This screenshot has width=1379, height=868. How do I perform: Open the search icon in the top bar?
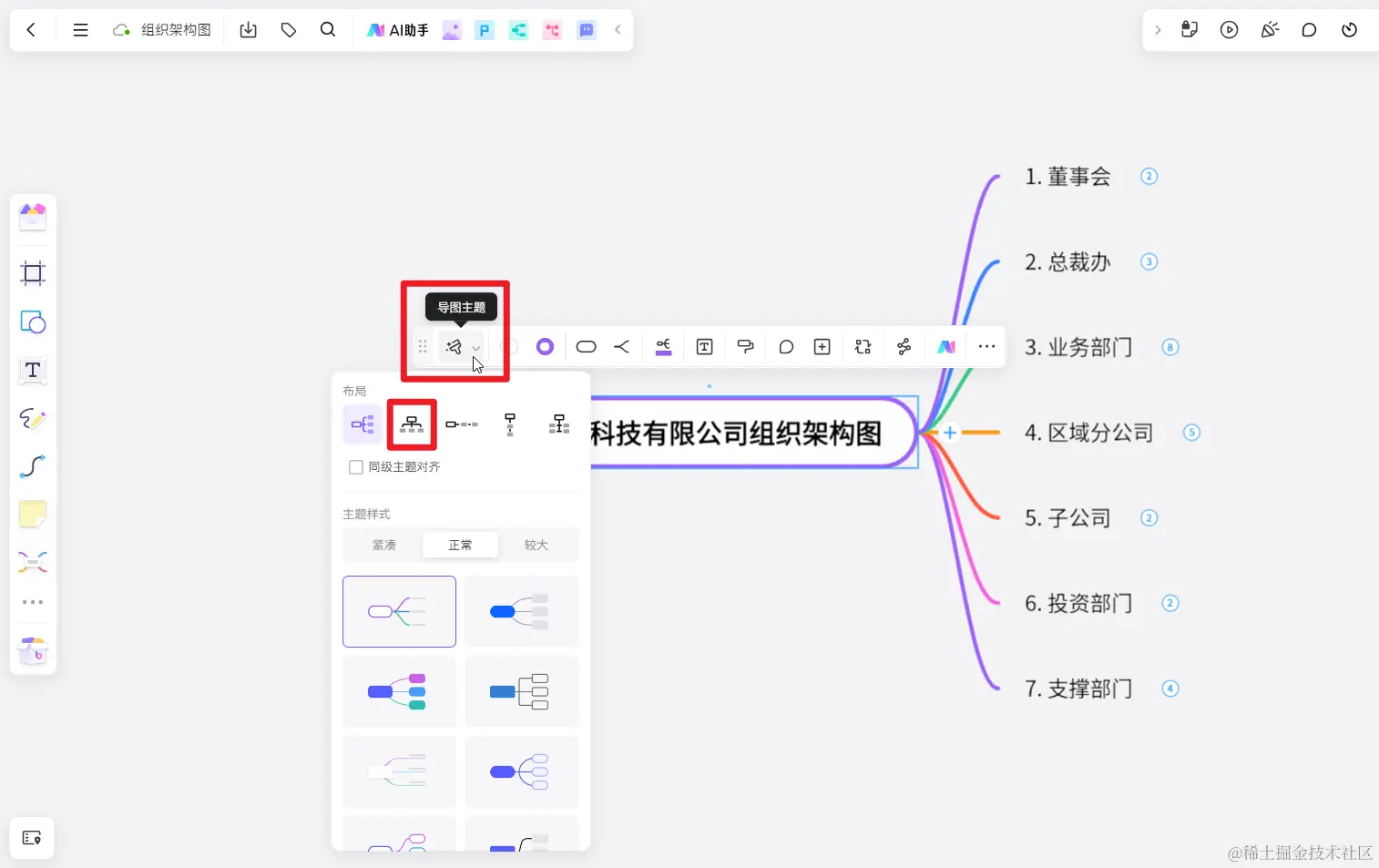coord(328,29)
